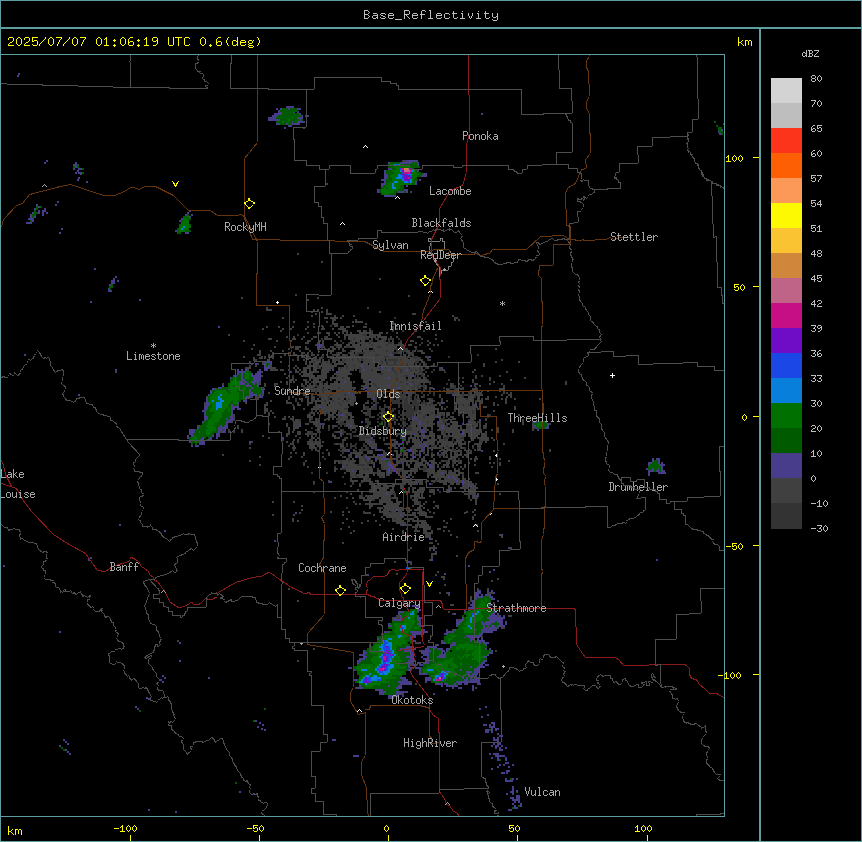The image size is (862, 842).
Task: Click the Okotoks town label
Action: click(x=412, y=700)
